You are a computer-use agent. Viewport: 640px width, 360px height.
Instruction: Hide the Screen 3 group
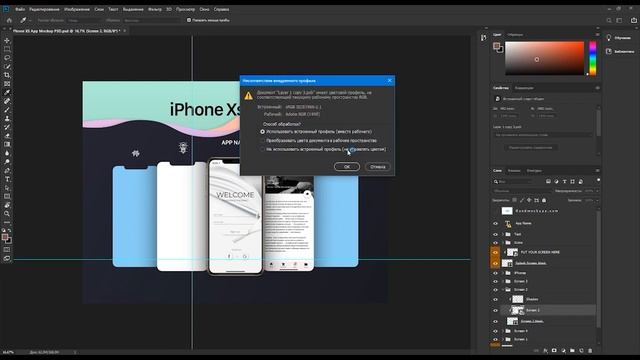pos(496,281)
